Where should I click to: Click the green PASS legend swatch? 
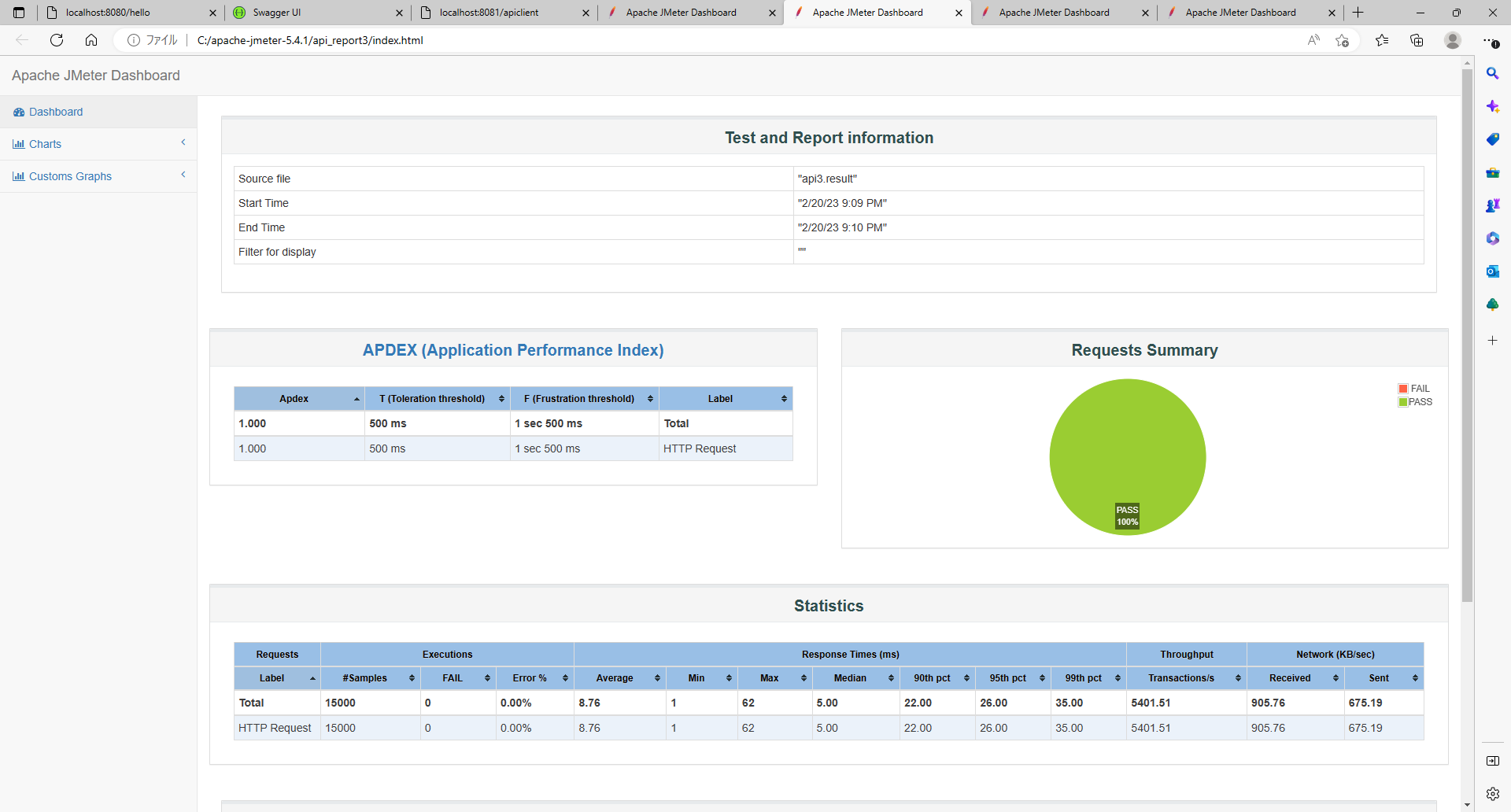click(1403, 401)
